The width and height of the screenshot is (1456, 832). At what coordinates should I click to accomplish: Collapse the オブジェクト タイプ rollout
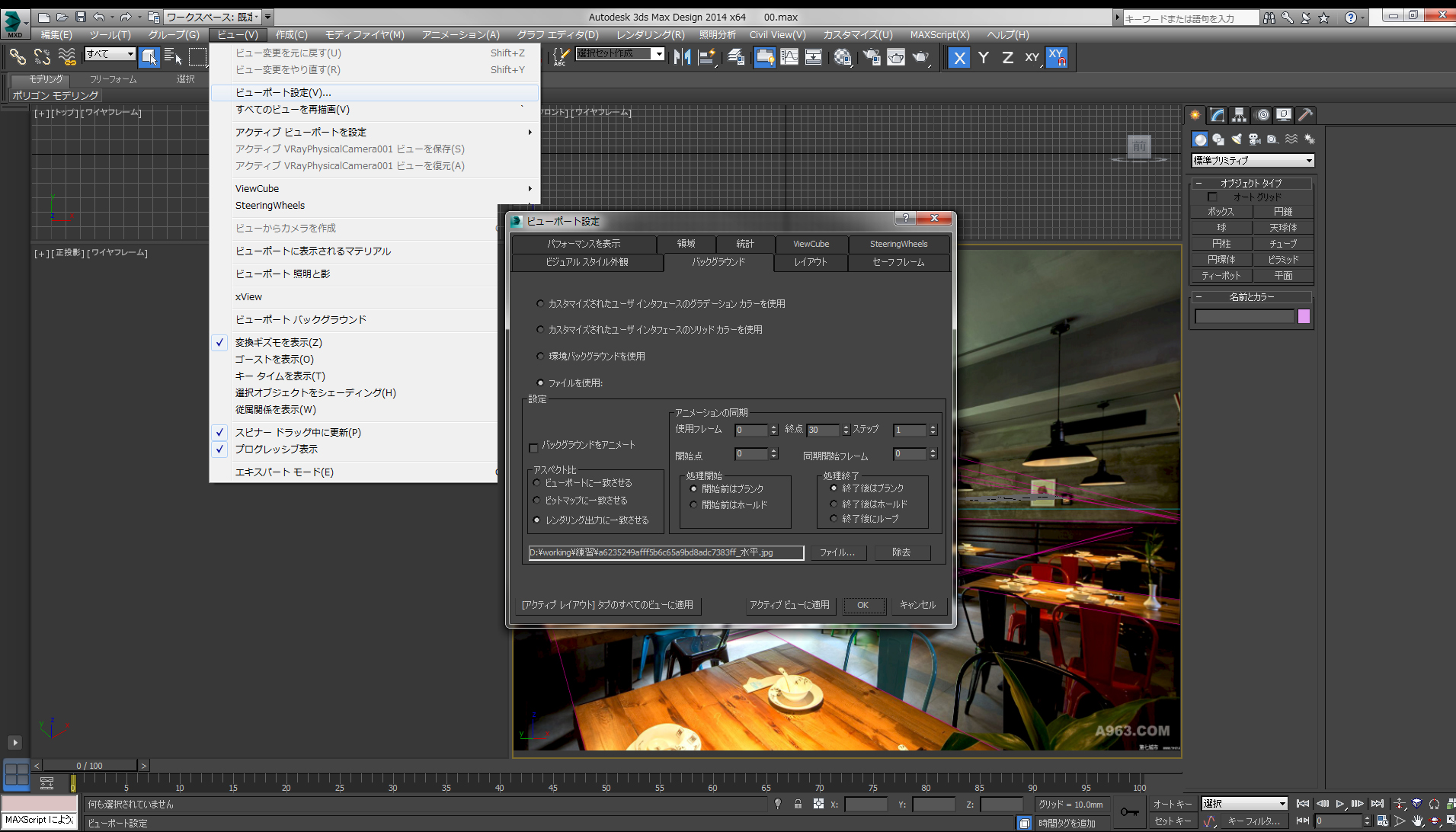[1251, 184]
